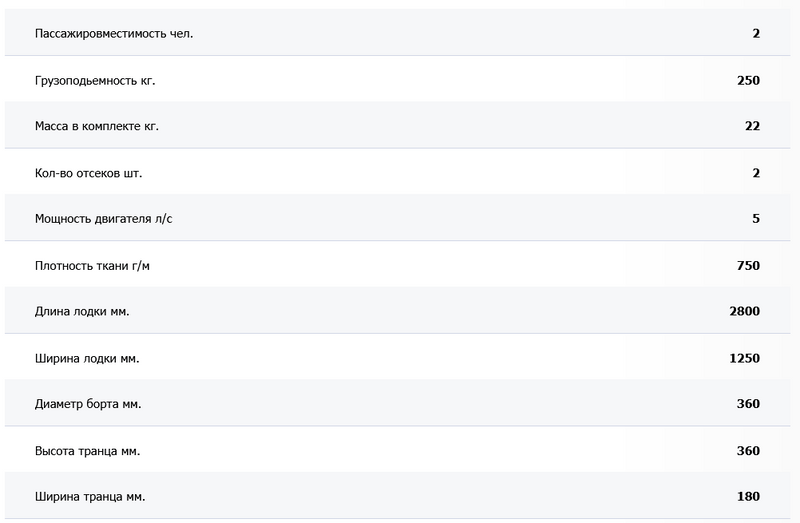Image resolution: width=800 pixels, height=523 pixels.
Task: Select the boat width value 1250
Action: [745, 358]
